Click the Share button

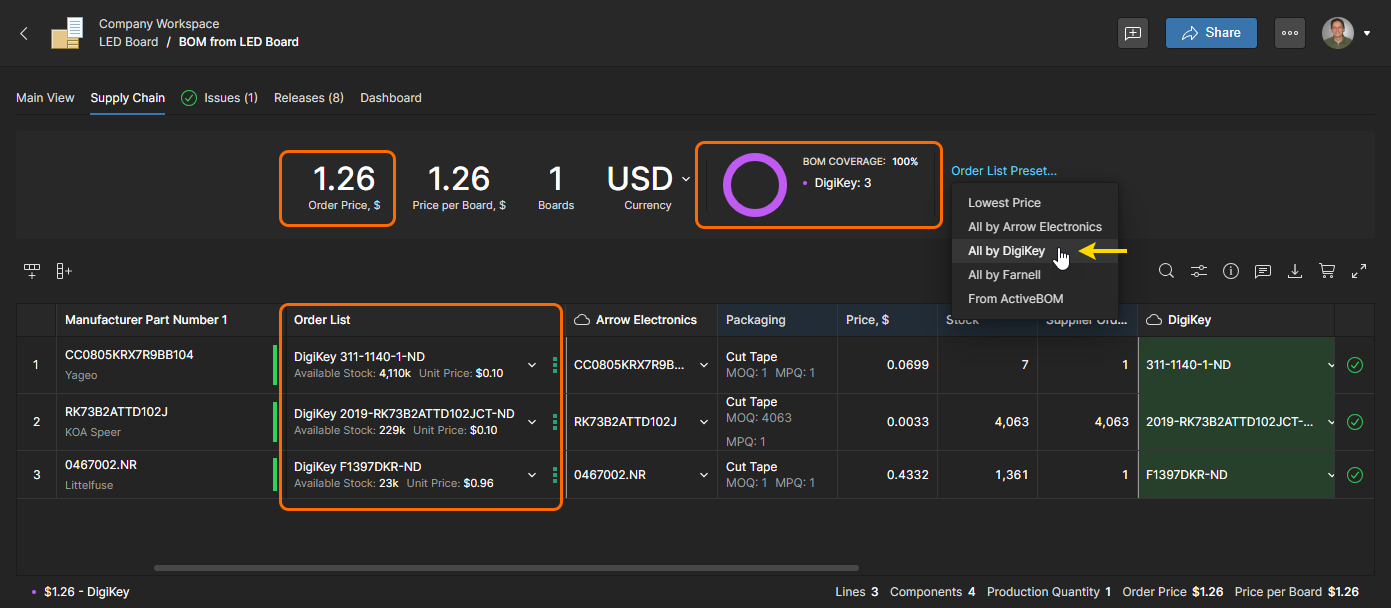1210,33
